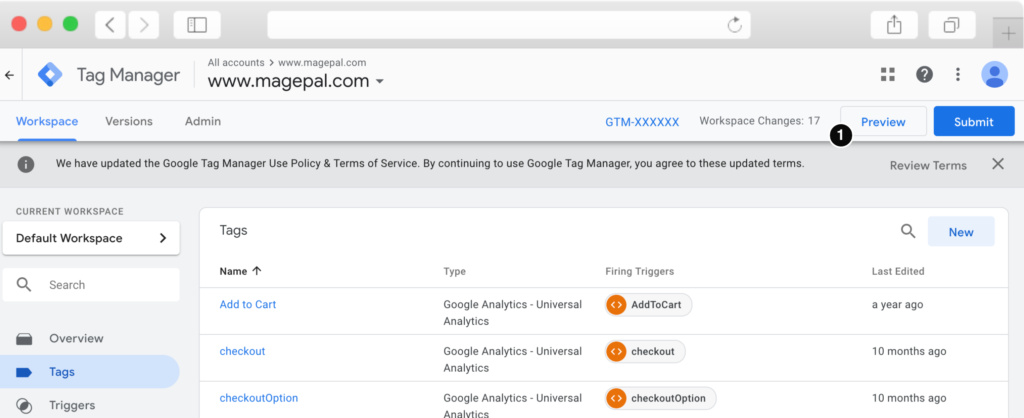Screen dimensions: 1024x418
Task: Open www.magepal.com container dropdown
Action: click(x=296, y=82)
